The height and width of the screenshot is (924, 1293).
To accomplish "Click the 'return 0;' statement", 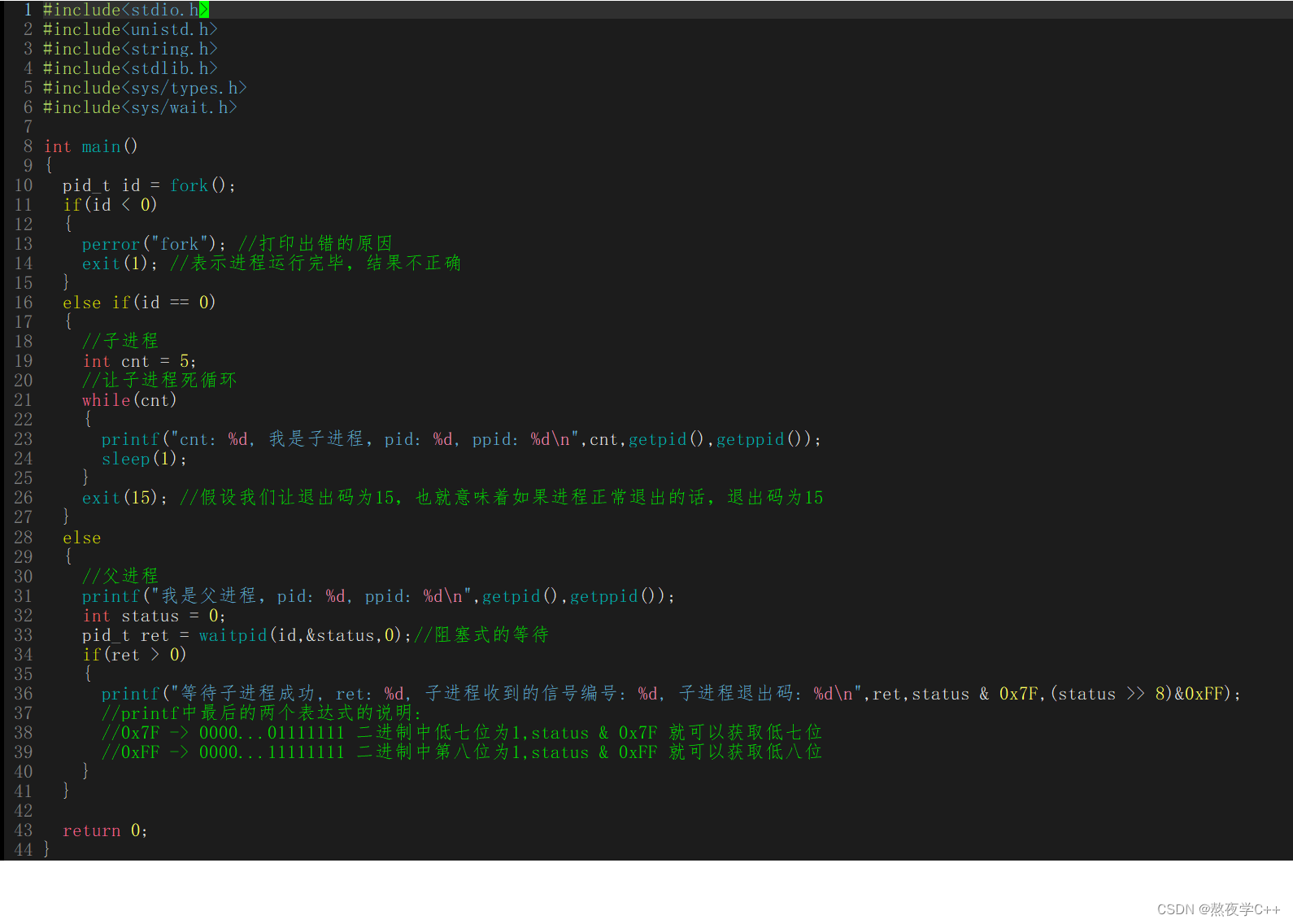I will (105, 830).
